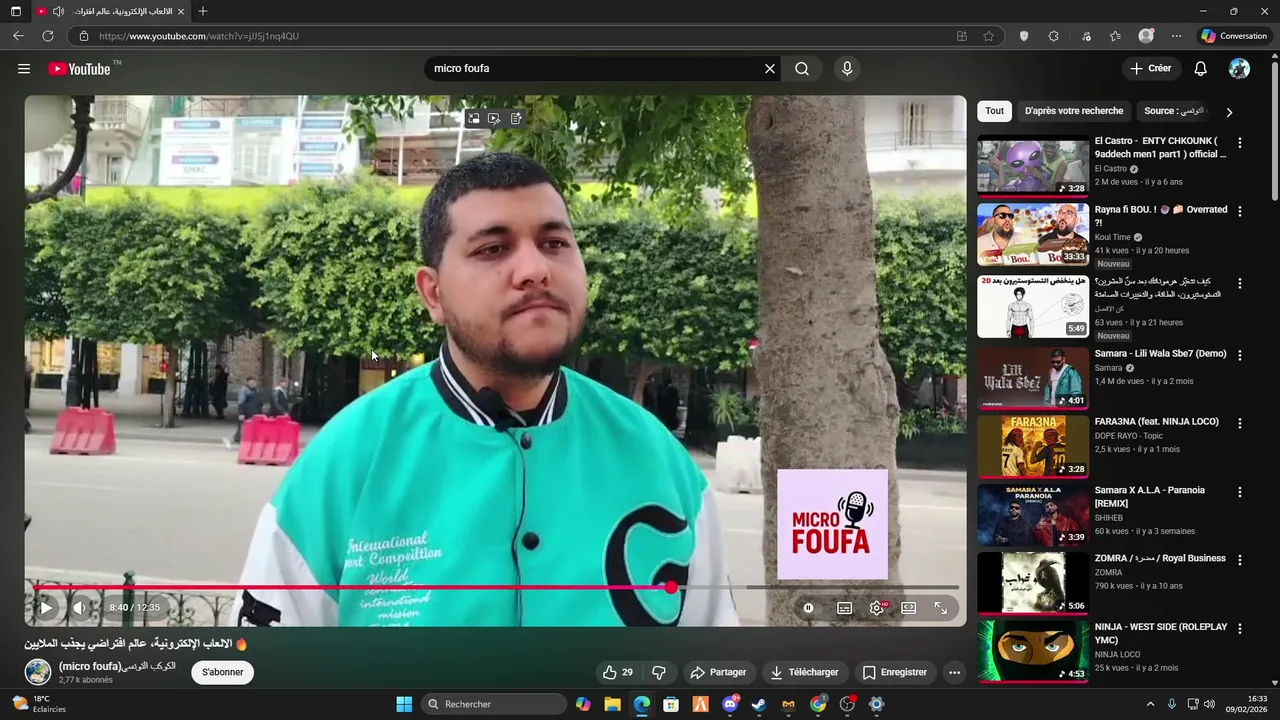The height and width of the screenshot is (720, 1280).
Task: Open browser favorites list icon
Action: pos(1115,36)
